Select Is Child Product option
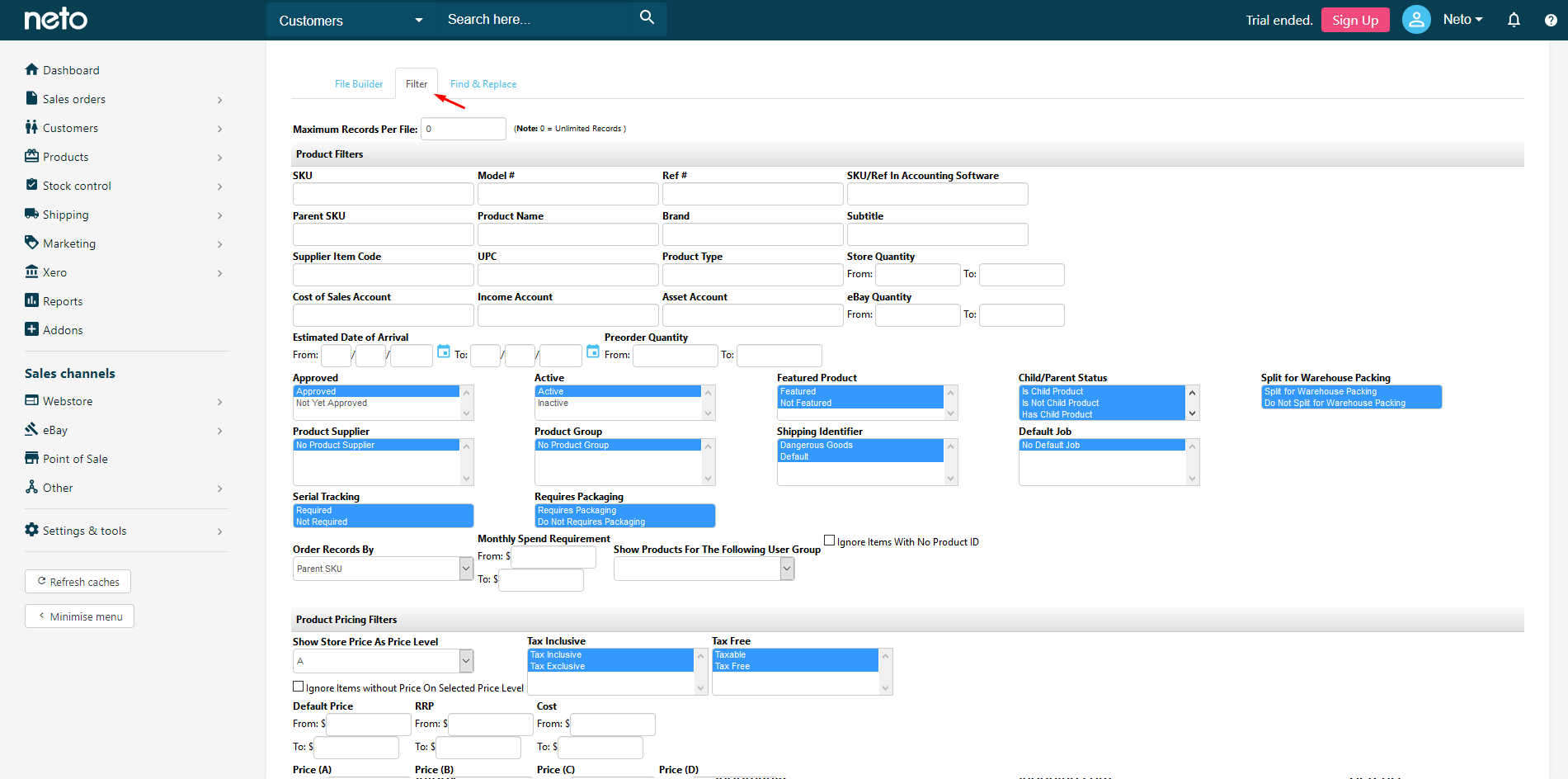 coord(1101,391)
